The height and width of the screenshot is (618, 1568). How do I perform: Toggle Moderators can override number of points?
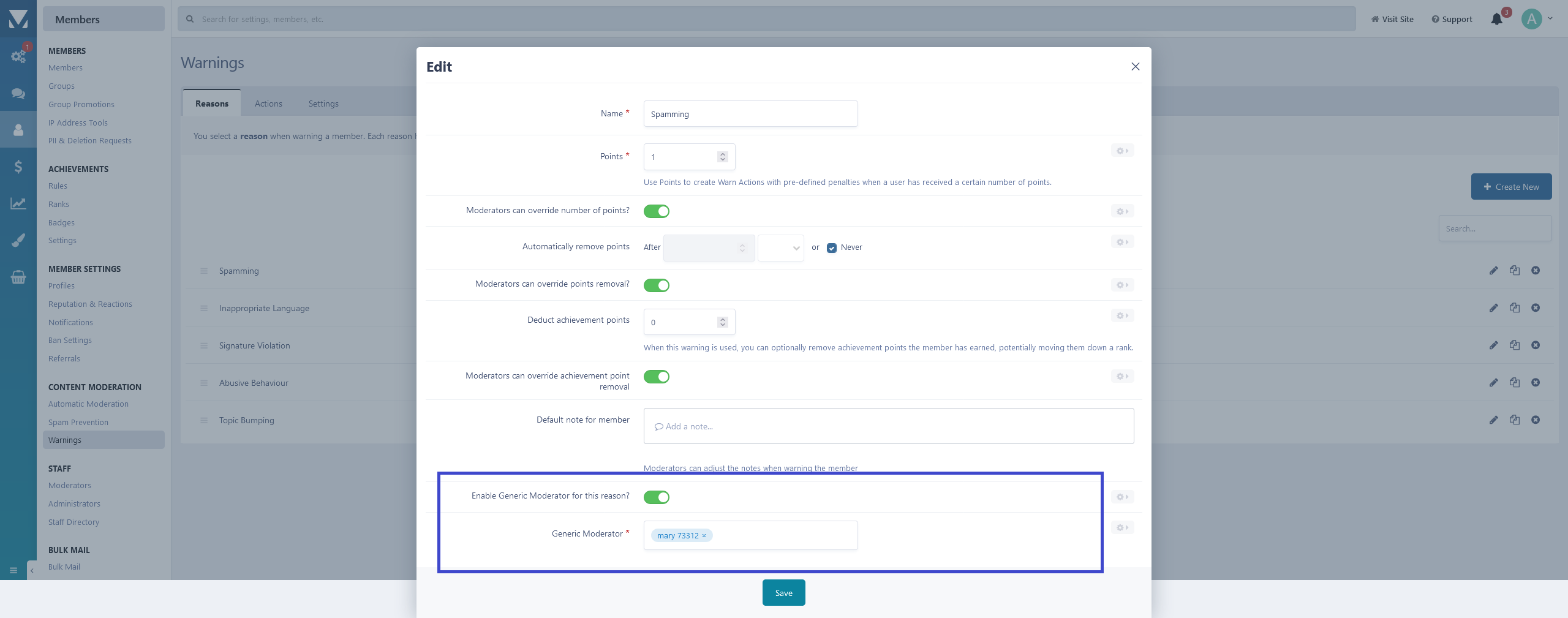click(656, 211)
